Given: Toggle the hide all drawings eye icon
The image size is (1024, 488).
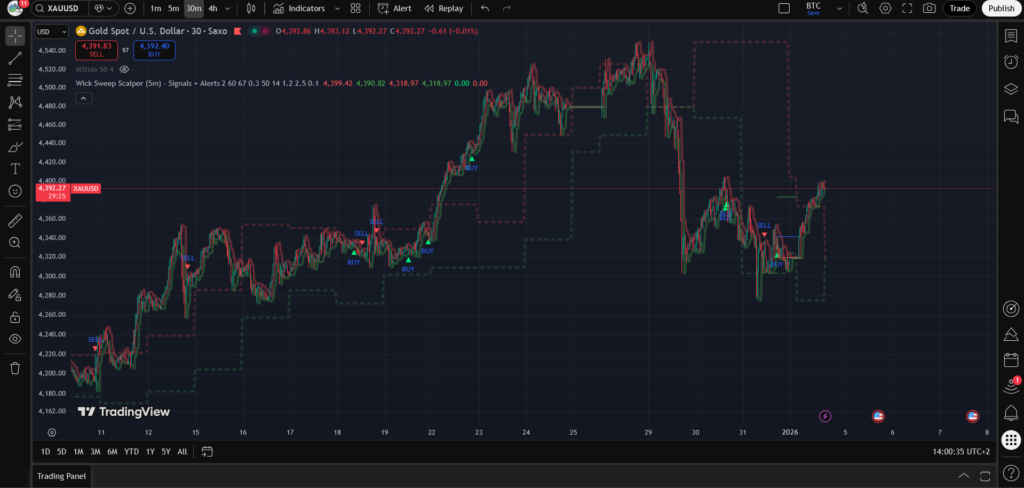Looking at the screenshot, I should pyautogui.click(x=15, y=340).
